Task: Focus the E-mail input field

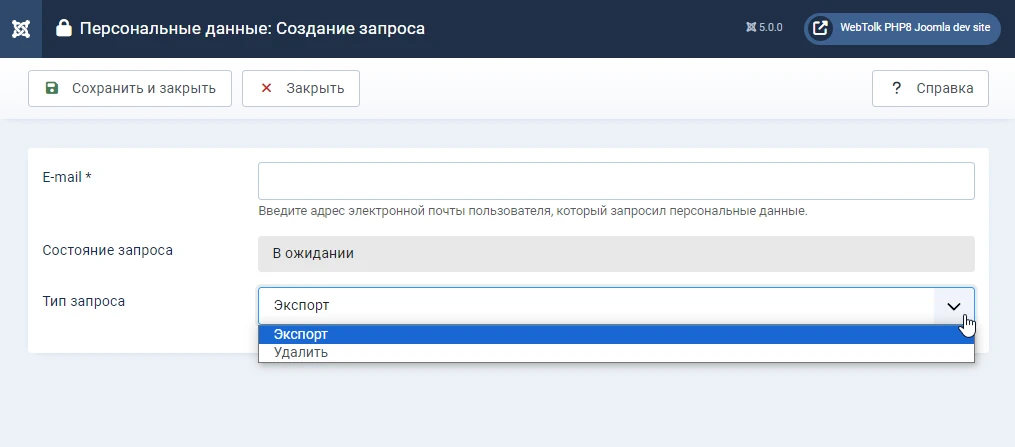Action: point(616,180)
